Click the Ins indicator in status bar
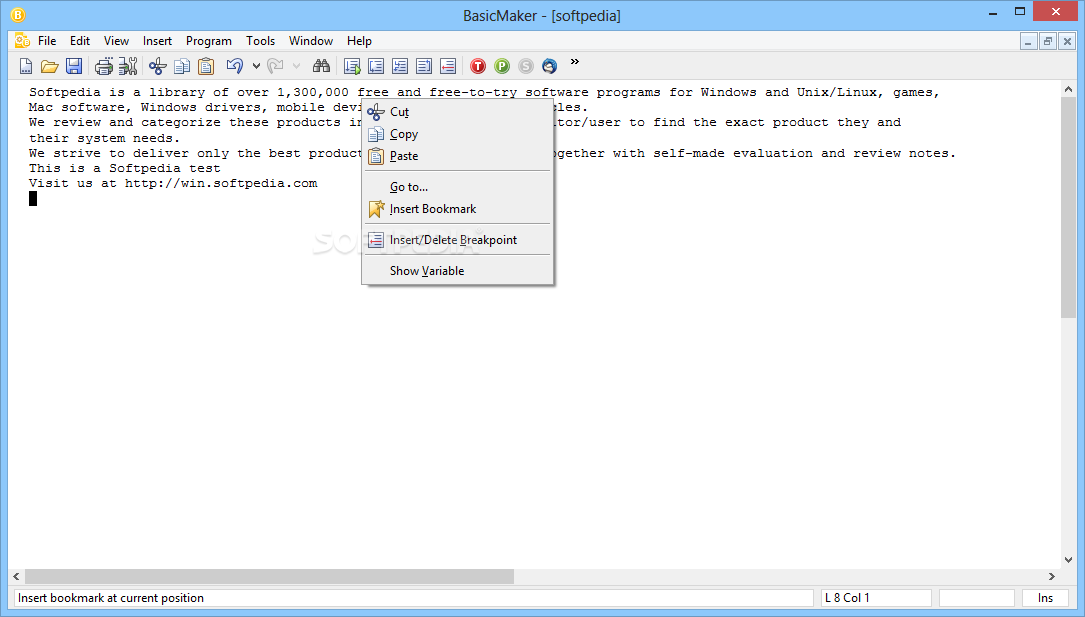 (x=1045, y=598)
